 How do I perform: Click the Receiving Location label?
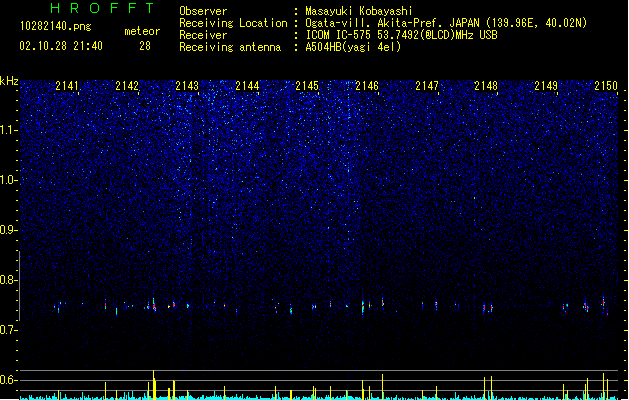(233, 23)
